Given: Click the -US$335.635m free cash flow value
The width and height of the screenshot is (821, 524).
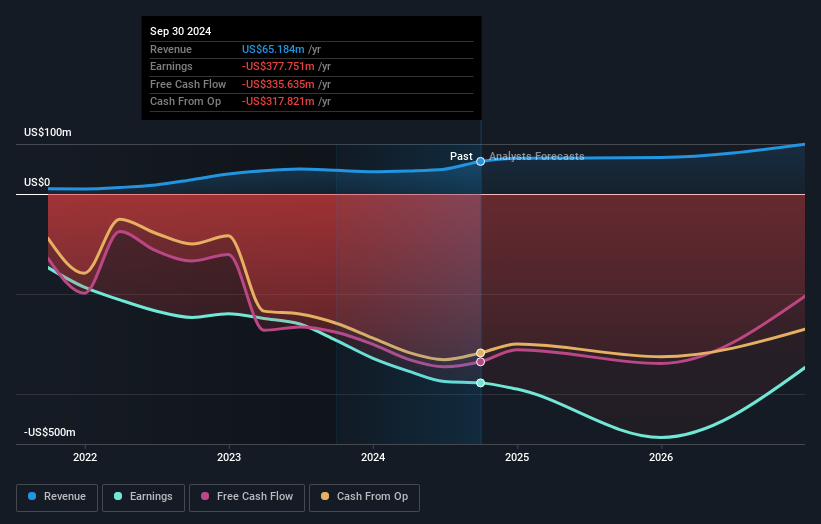Looking at the screenshot, I should (x=278, y=84).
